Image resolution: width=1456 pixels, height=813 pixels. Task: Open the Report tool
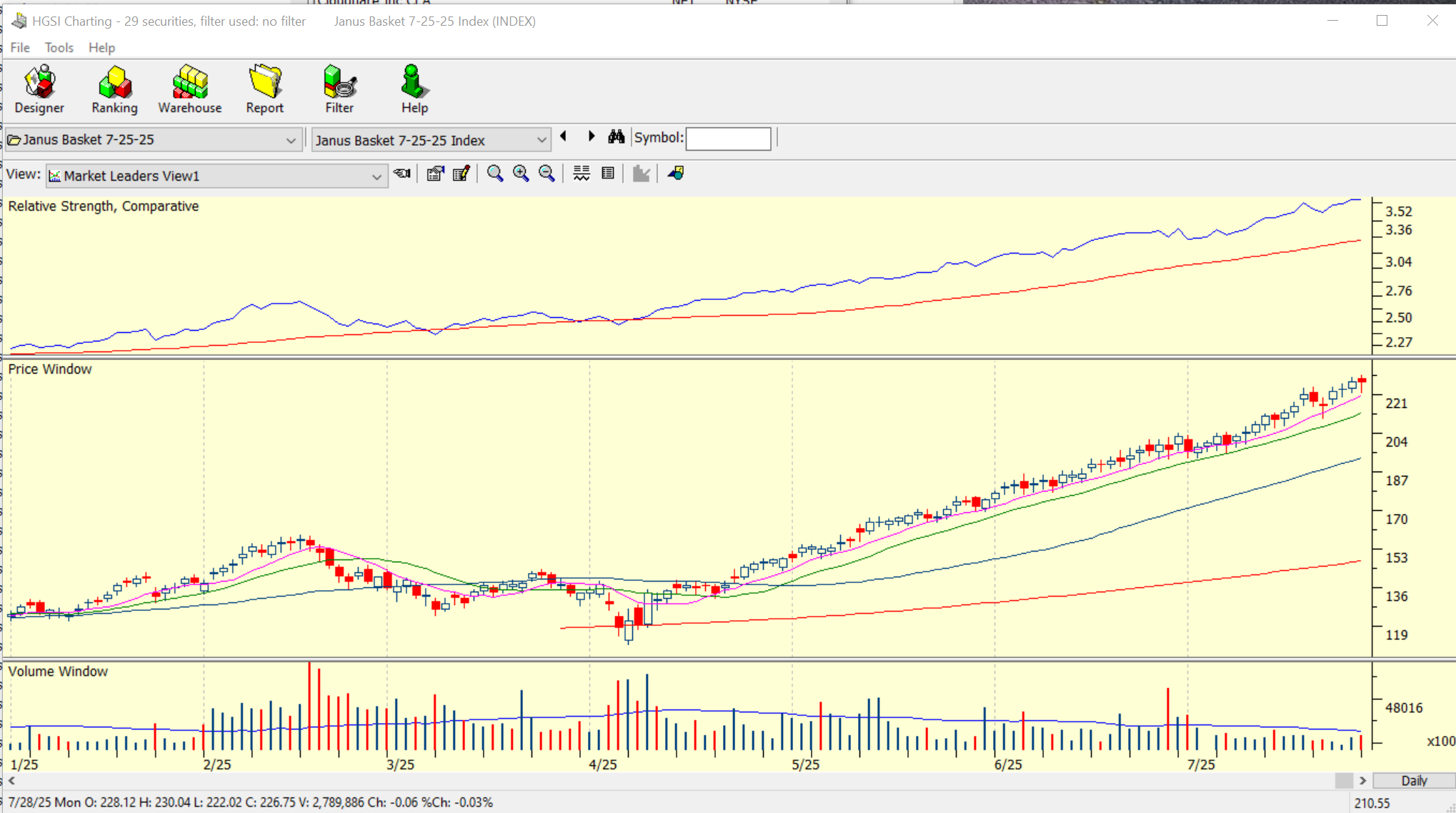pyautogui.click(x=265, y=90)
